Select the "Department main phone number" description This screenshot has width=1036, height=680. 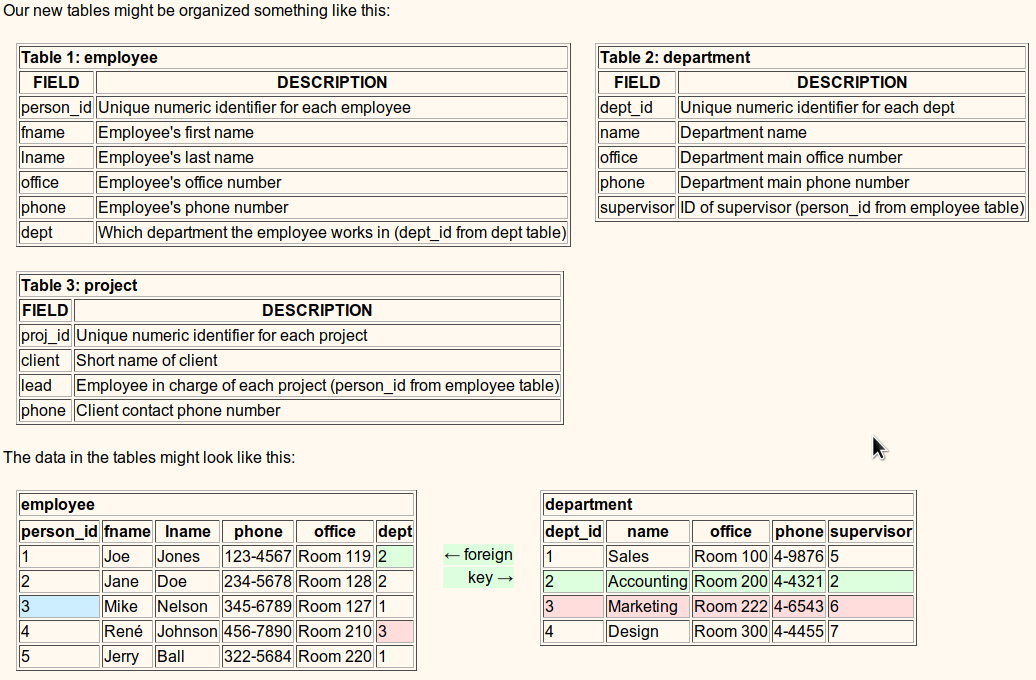point(795,183)
